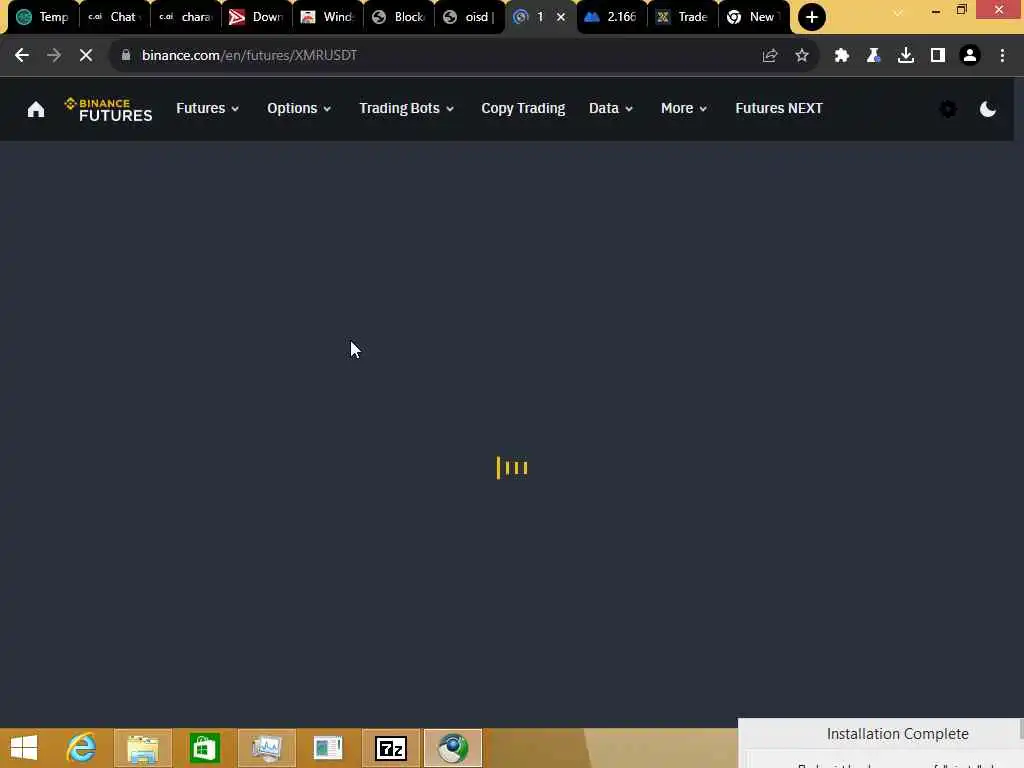Open the tab search chevron
Screen dimensions: 1024x768
[x=898, y=12]
